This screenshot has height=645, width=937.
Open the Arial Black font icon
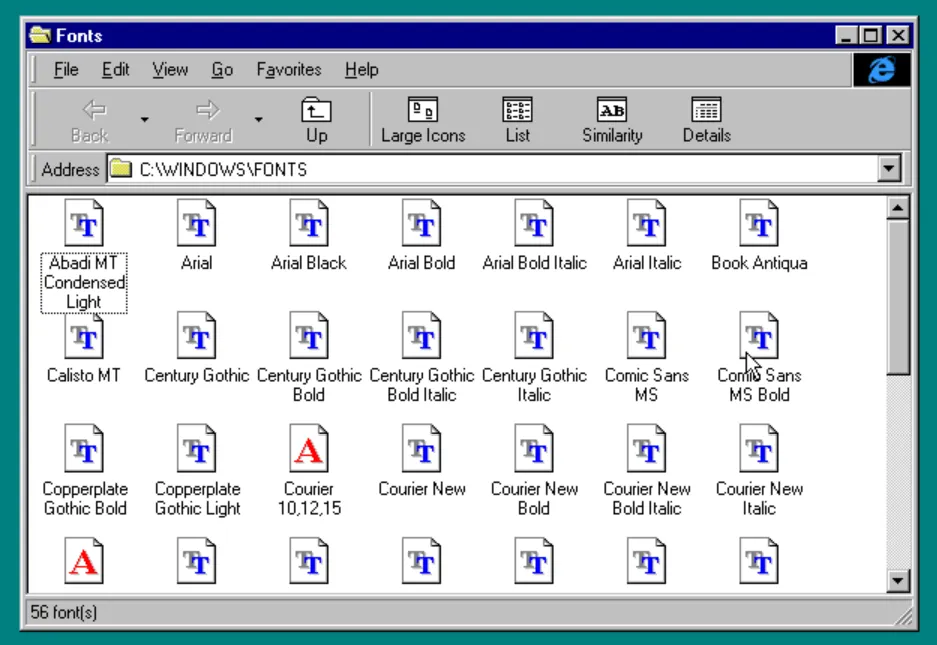pos(308,223)
